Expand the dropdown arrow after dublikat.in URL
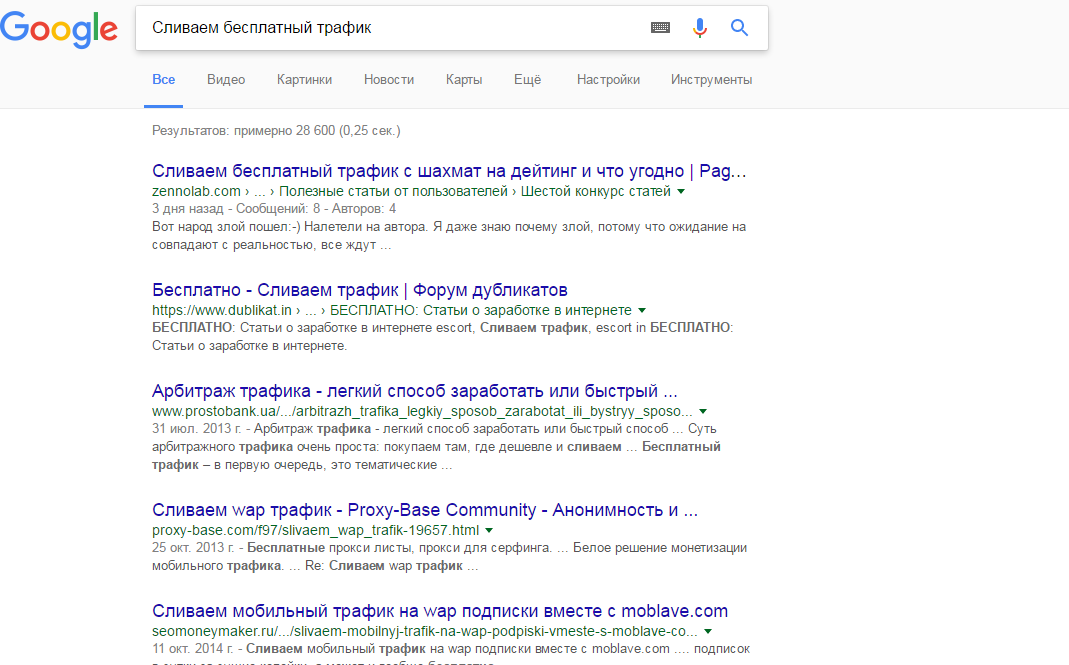The image size is (1069, 665). tap(642, 310)
